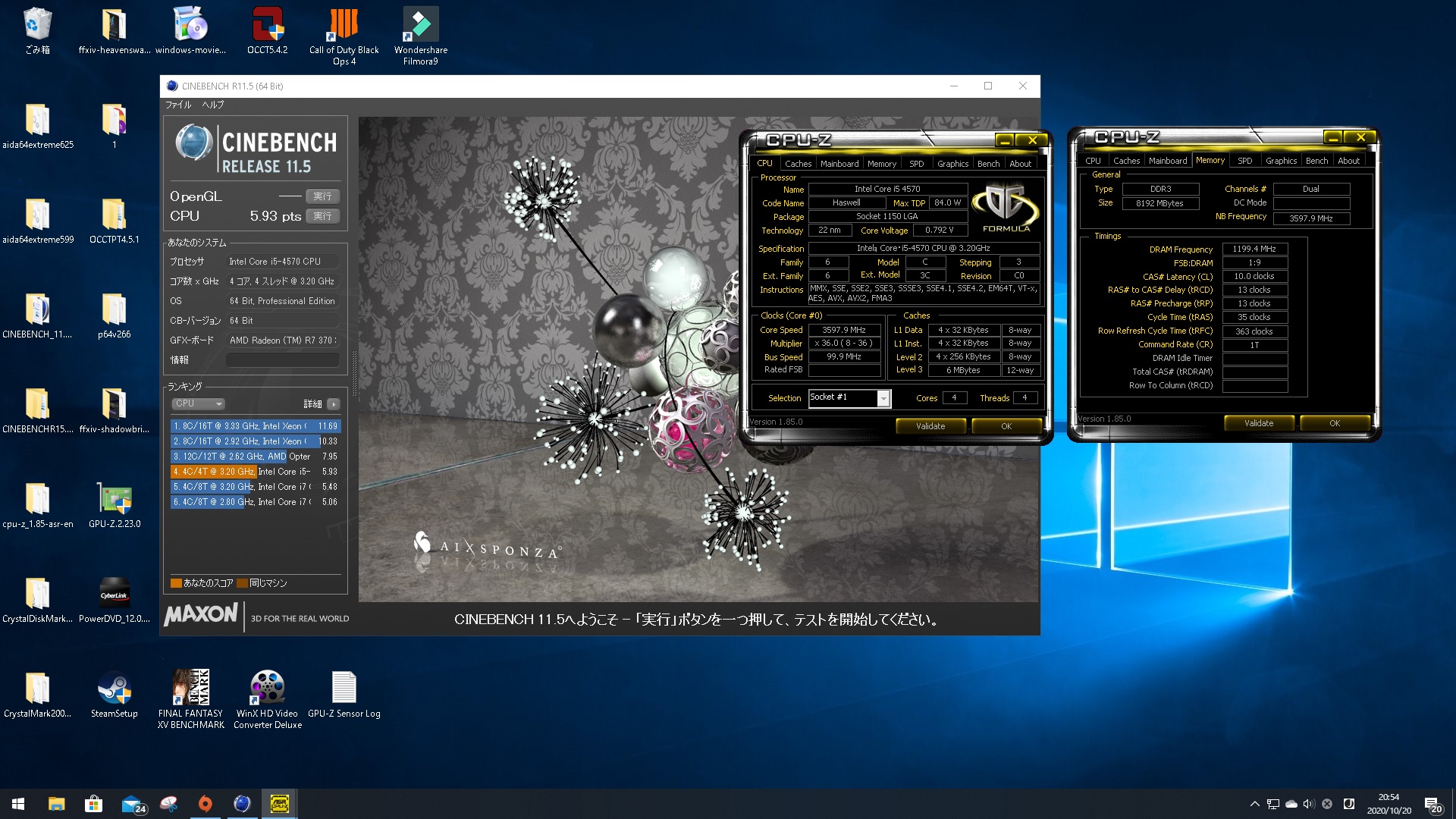Open the cpu-z_1.85-asr-en folder
This screenshot has height=819, width=1456.
(x=37, y=505)
